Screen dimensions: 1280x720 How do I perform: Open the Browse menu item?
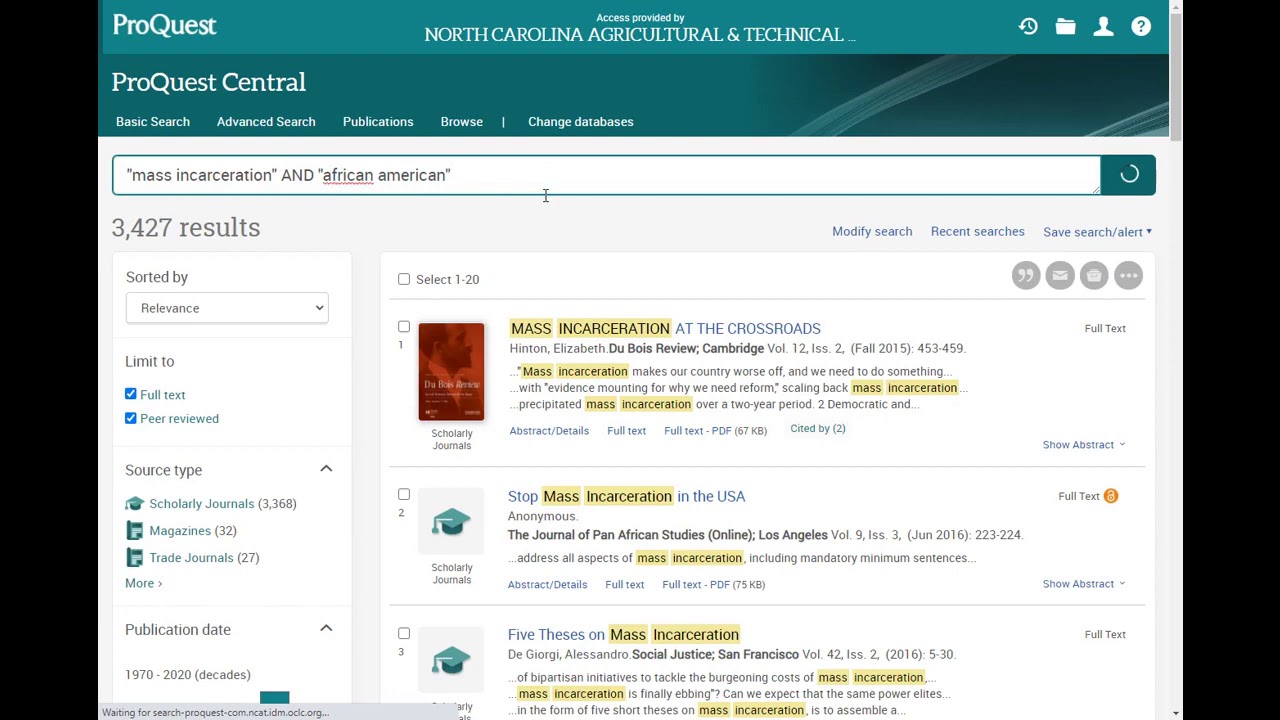pos(462,122)
